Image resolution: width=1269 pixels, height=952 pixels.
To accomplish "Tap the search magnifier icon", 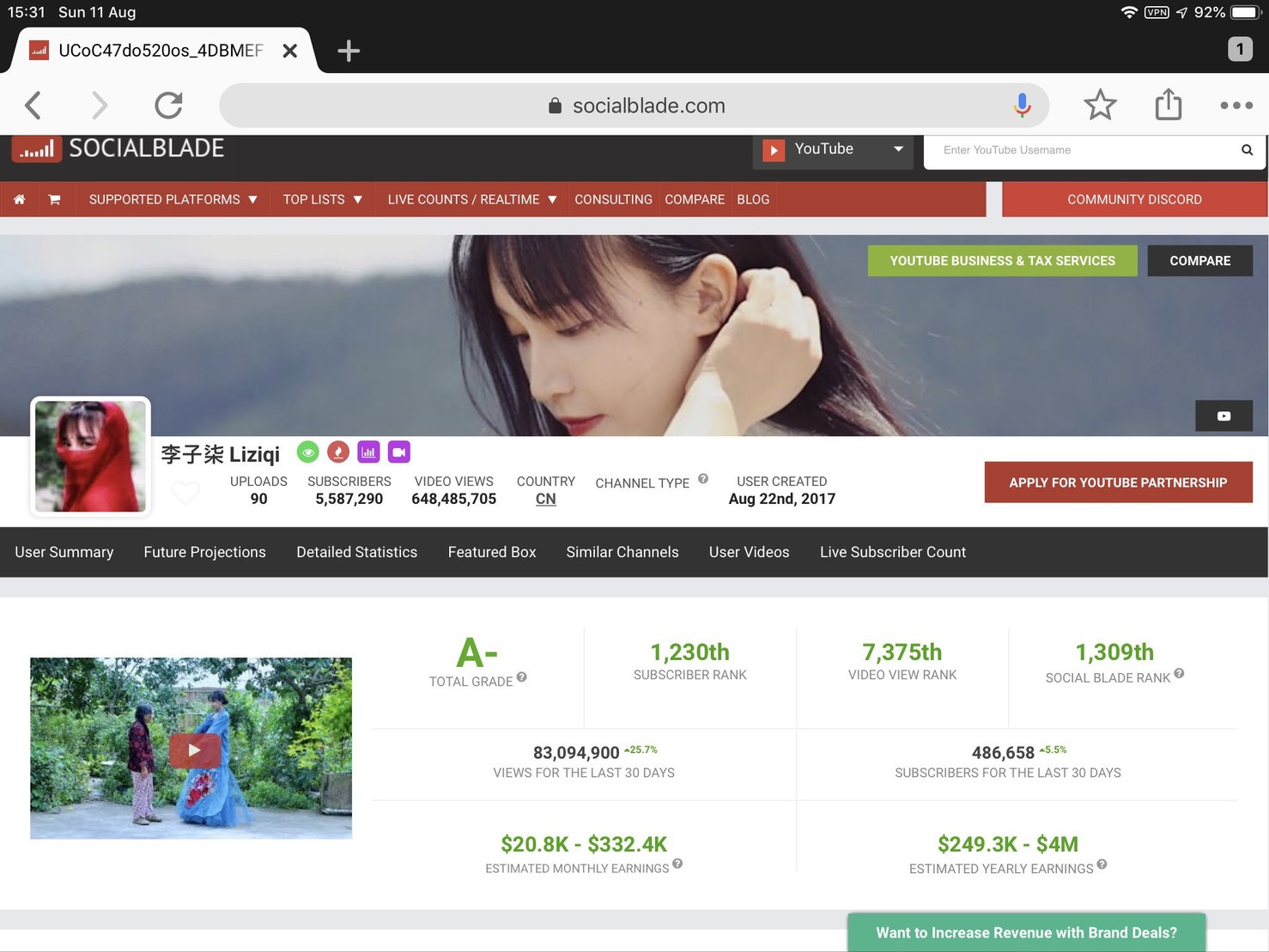I will (1247, 150).
